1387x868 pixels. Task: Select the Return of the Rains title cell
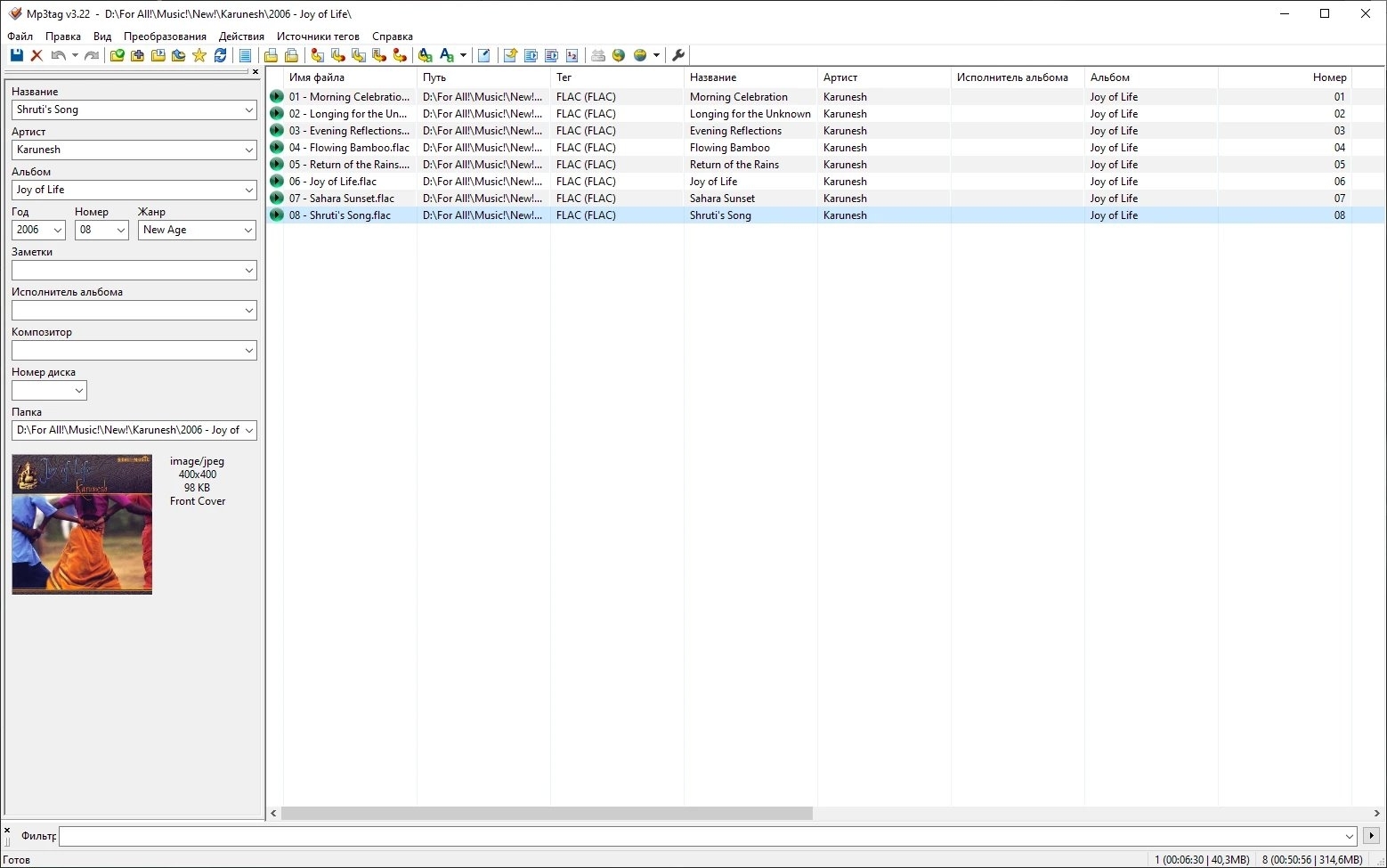point(750,165)
